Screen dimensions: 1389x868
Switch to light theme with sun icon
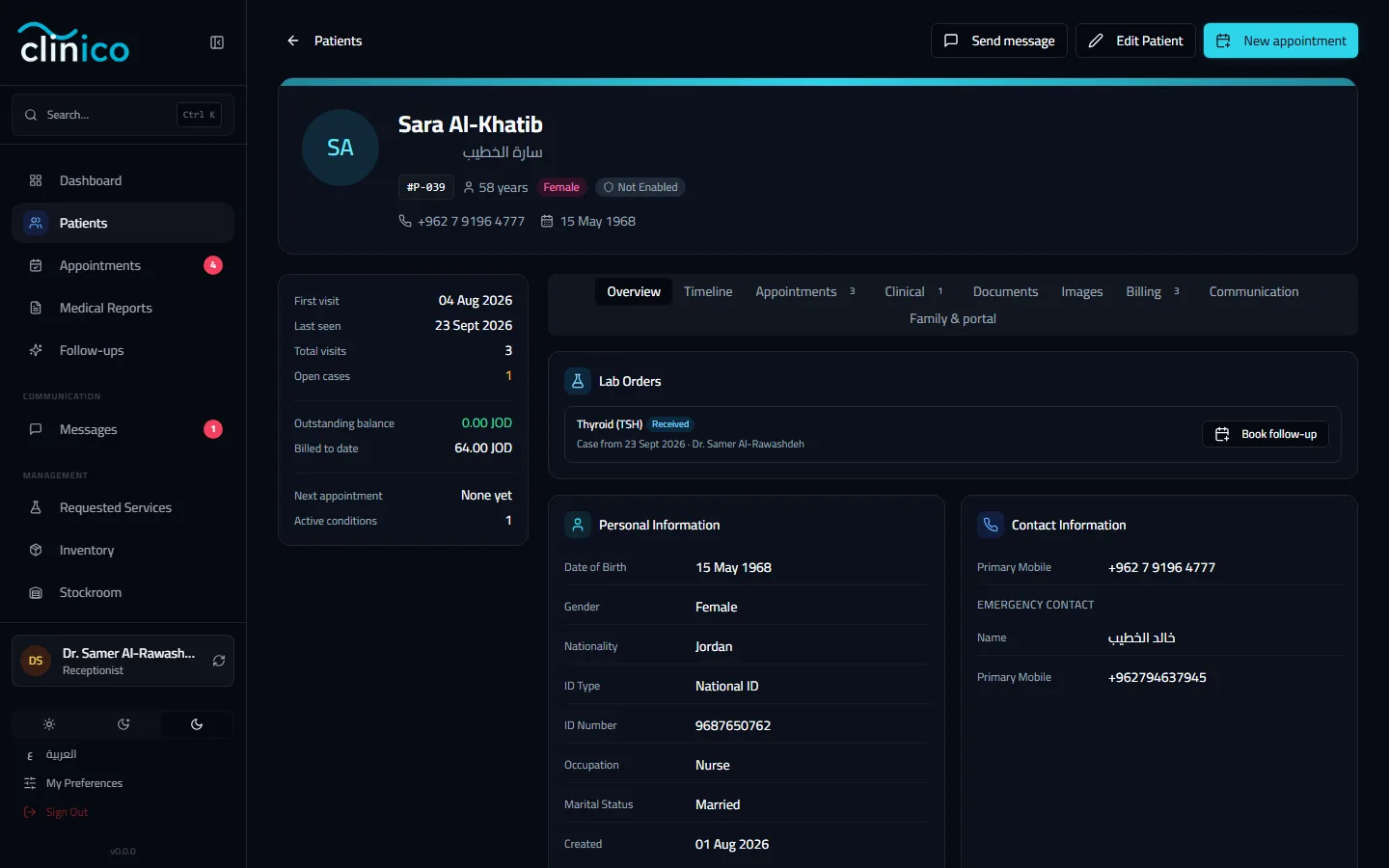pos(49,724)
